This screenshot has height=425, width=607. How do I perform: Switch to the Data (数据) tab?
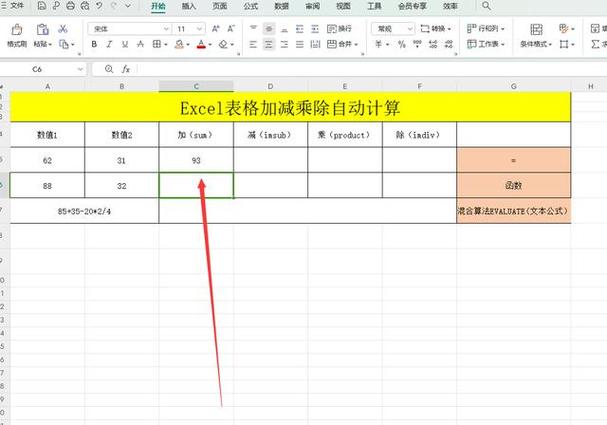(282, 6)
